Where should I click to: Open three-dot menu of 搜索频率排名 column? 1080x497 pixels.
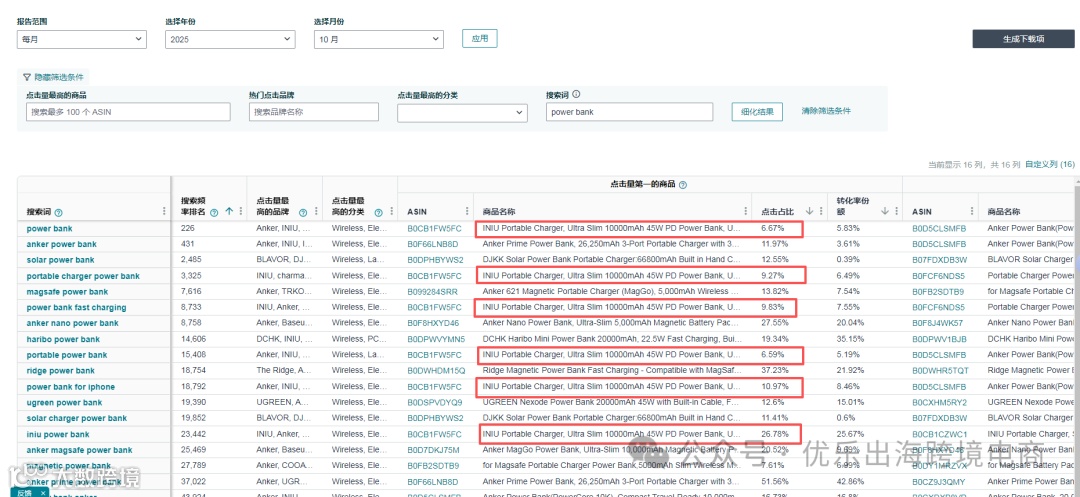(x=240, y=211)
